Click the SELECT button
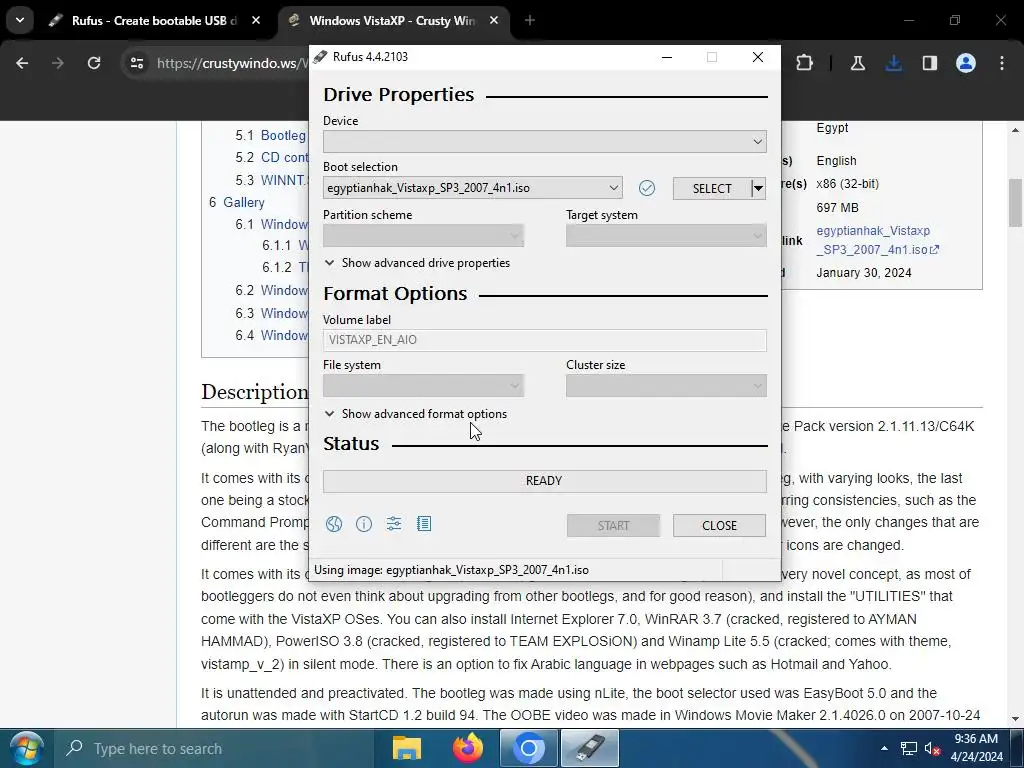 point(712,189)
